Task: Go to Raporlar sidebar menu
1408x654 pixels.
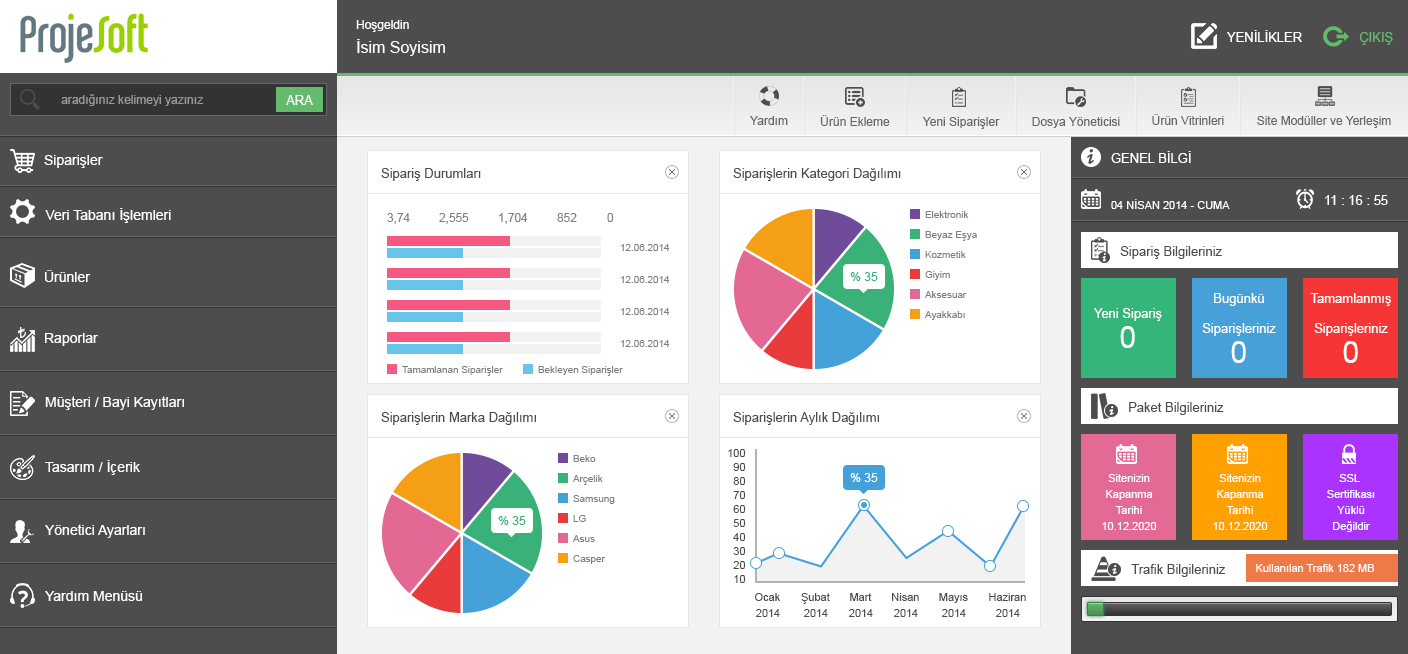Action: [70, 338]
